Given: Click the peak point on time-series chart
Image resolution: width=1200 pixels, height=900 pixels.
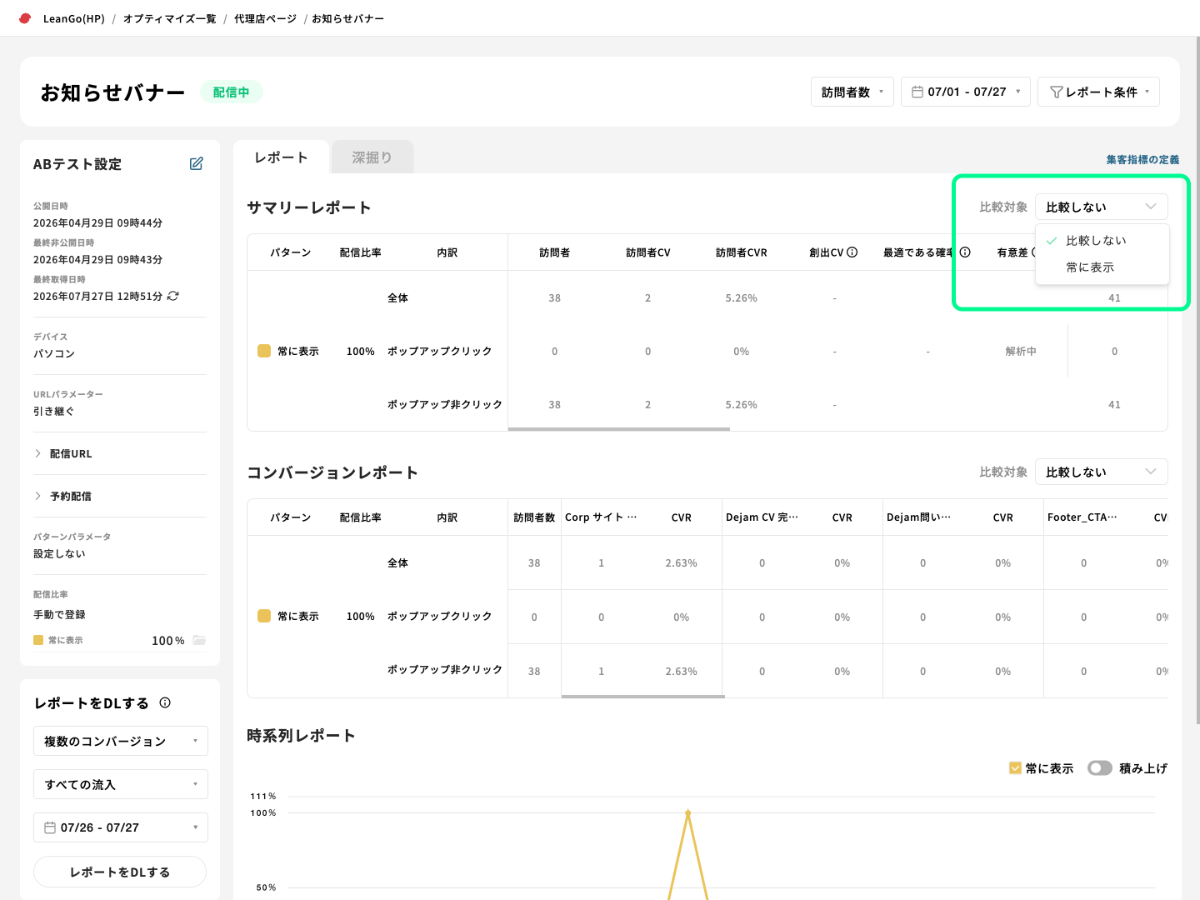Looking at the screenshot, I should tap(688, 813).
